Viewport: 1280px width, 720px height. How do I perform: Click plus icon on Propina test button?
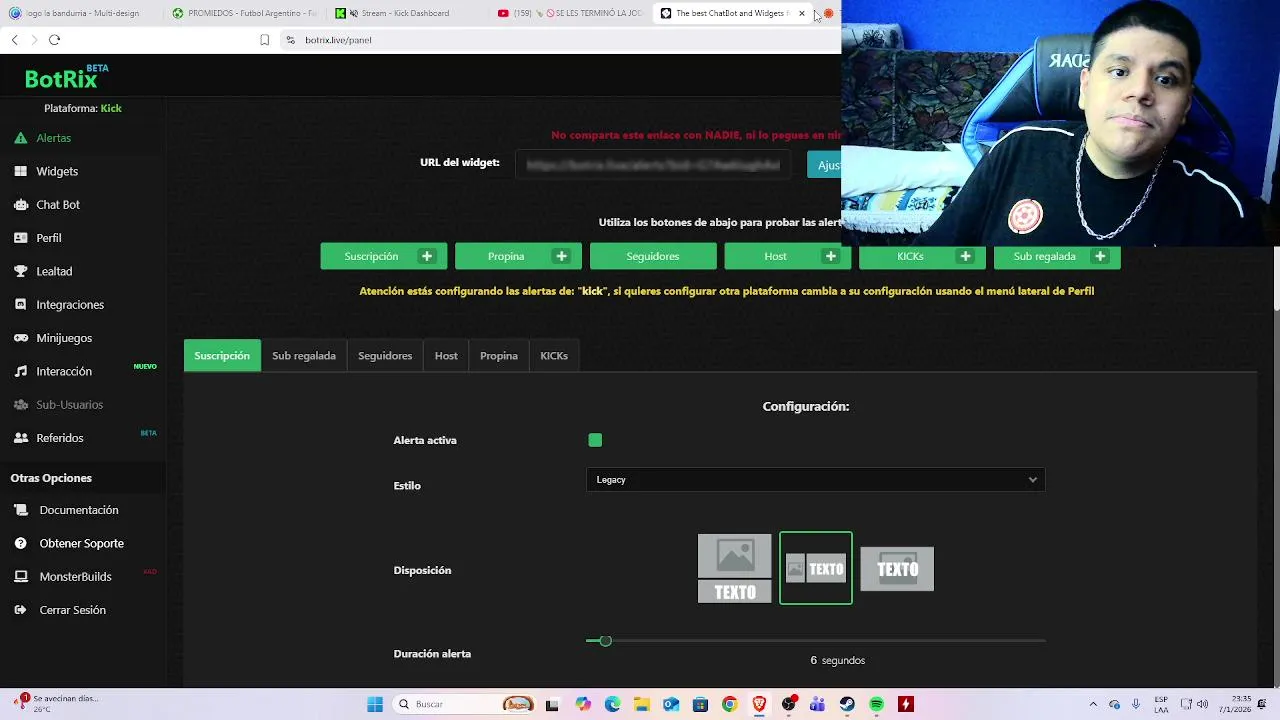click(561, 256)
